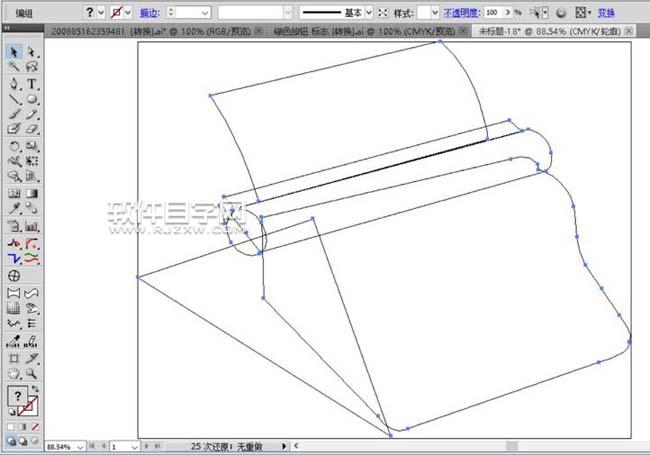The image size is (650, 455).
Task: Select the Slice tool
Action: [32, 358]
